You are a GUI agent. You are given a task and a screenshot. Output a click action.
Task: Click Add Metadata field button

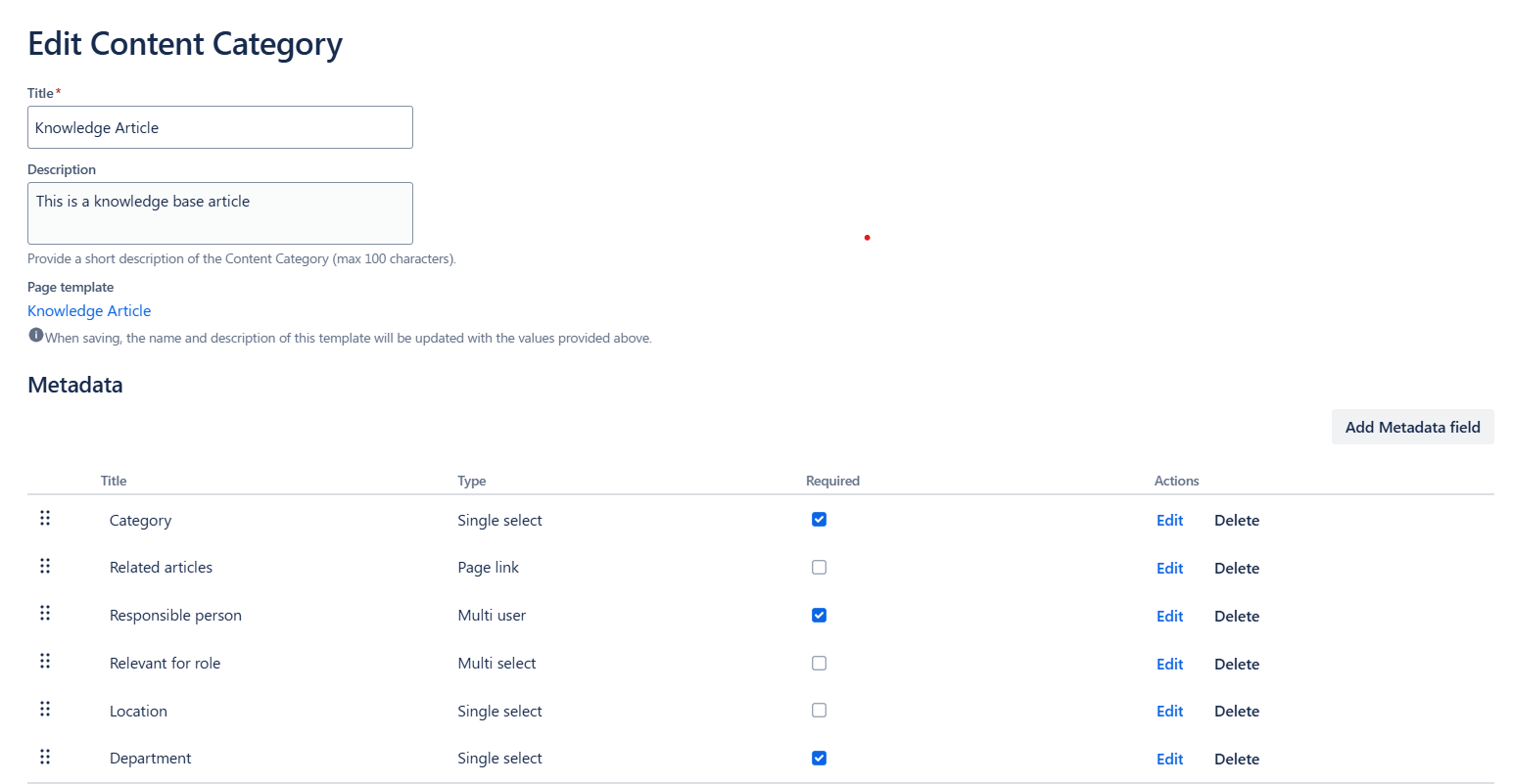1412,427
